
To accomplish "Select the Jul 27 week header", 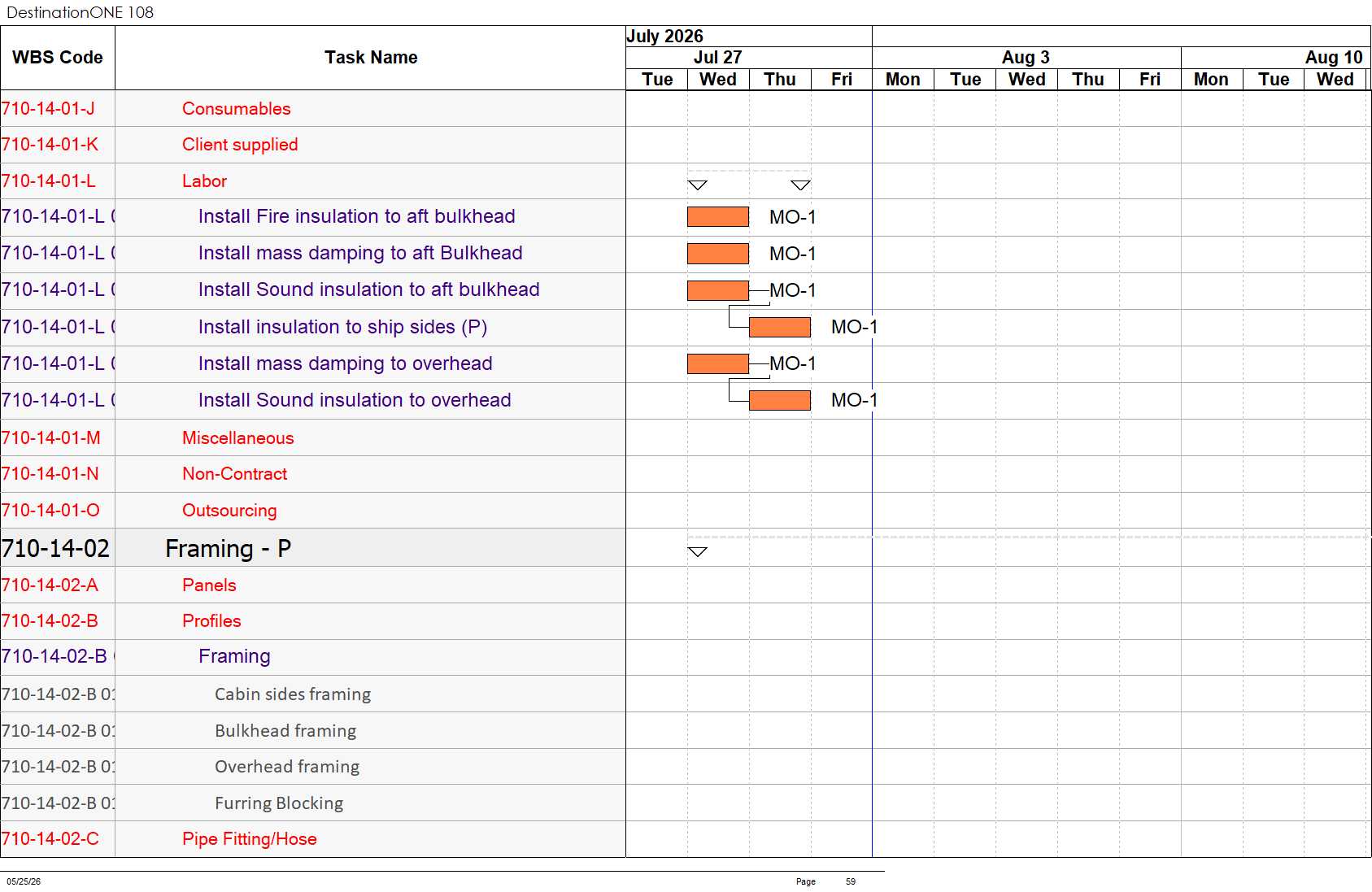I will coord(718,58).
